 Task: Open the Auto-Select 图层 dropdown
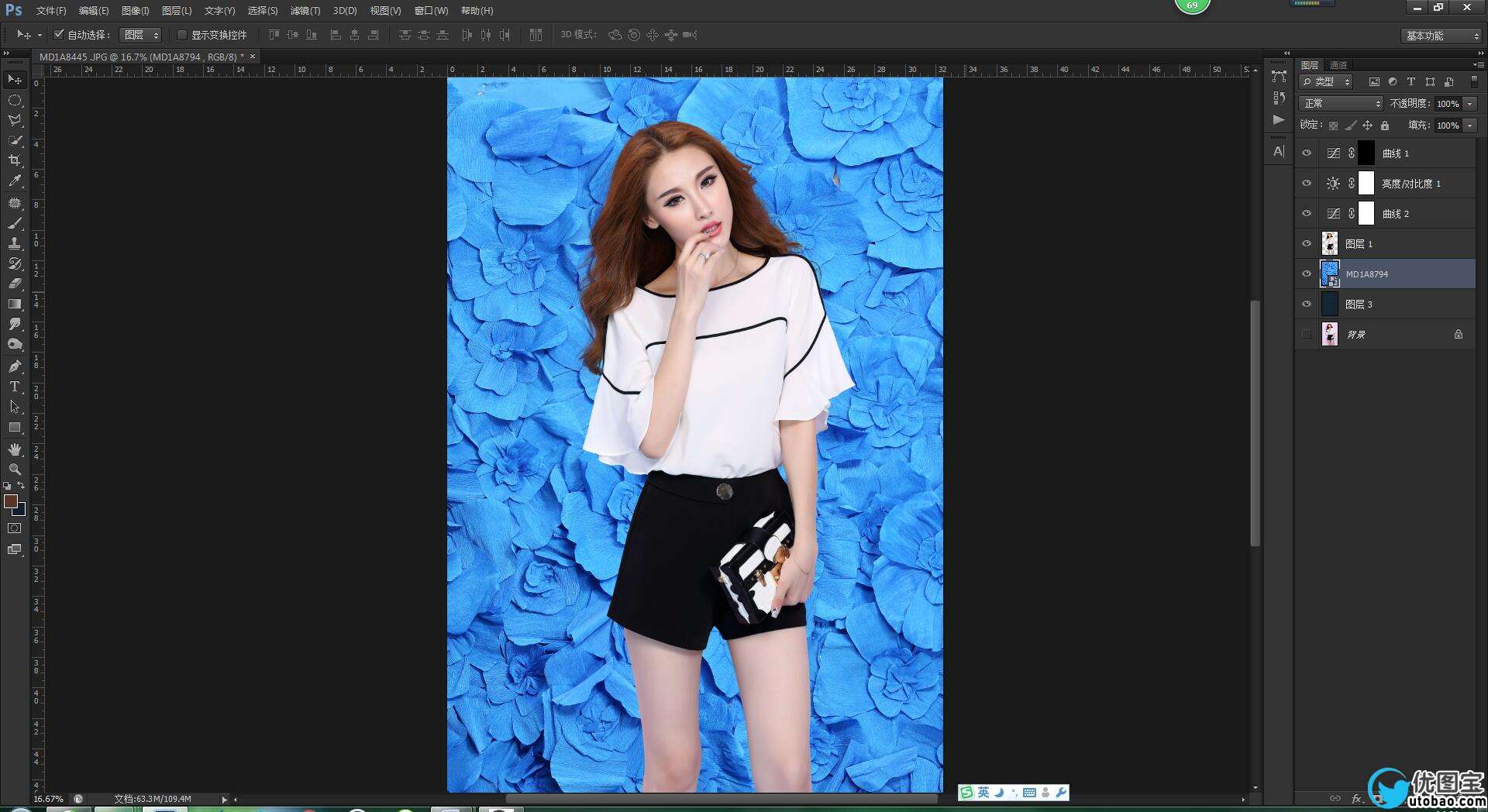pos(141,35)
